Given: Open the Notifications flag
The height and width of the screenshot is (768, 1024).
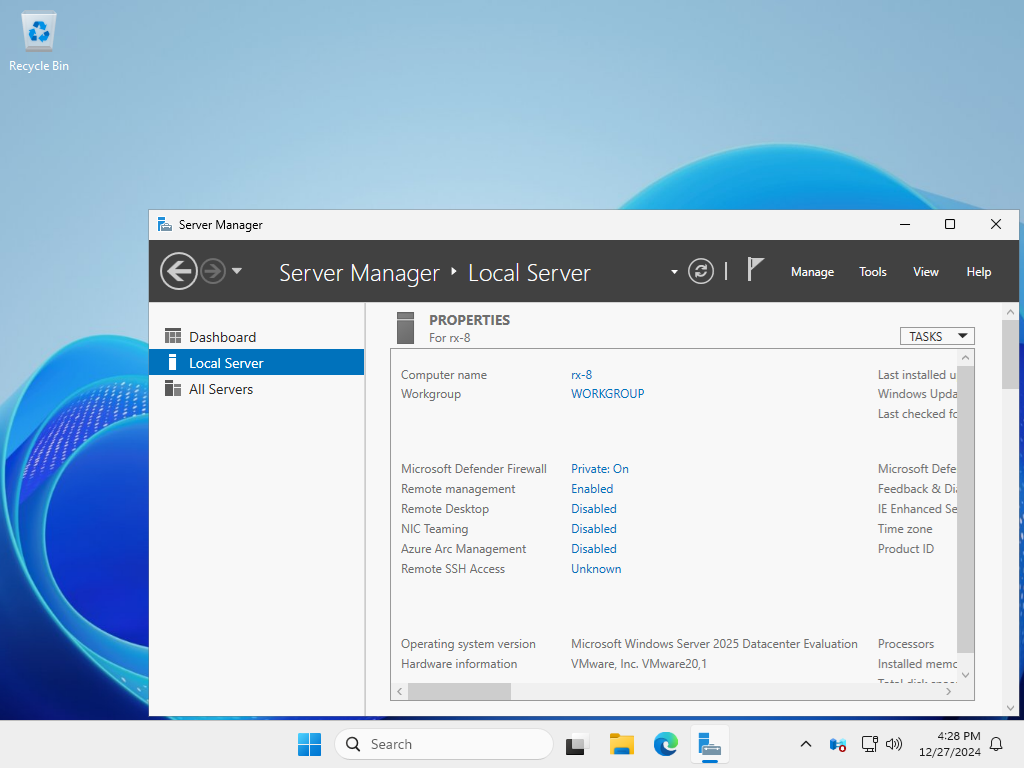Looking at the screenshot, I should pyautogui.click(x=755, y=270).
